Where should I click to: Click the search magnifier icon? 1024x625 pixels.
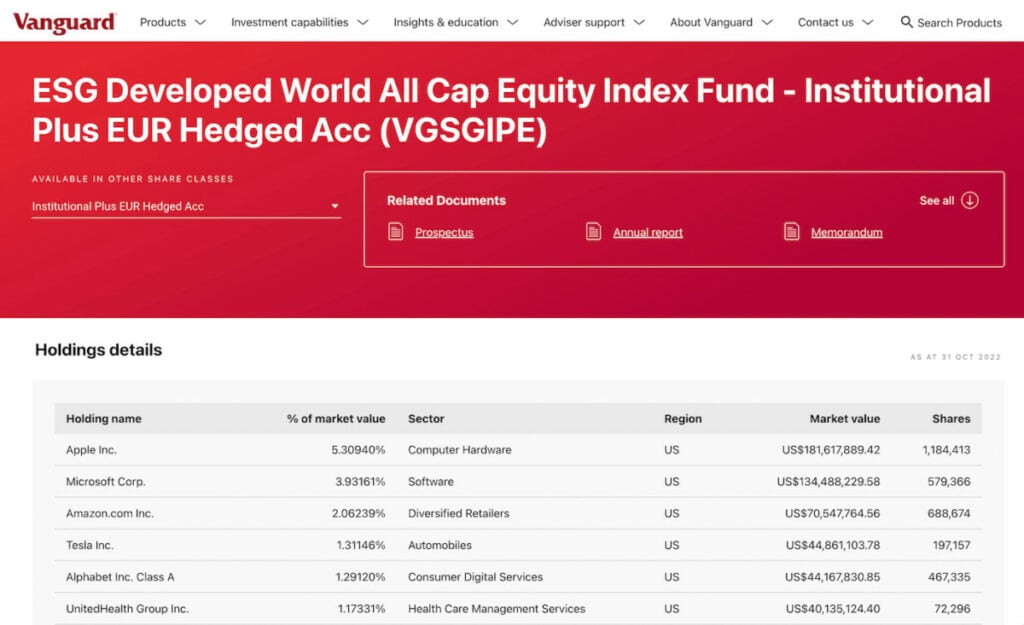click(906, 22)
